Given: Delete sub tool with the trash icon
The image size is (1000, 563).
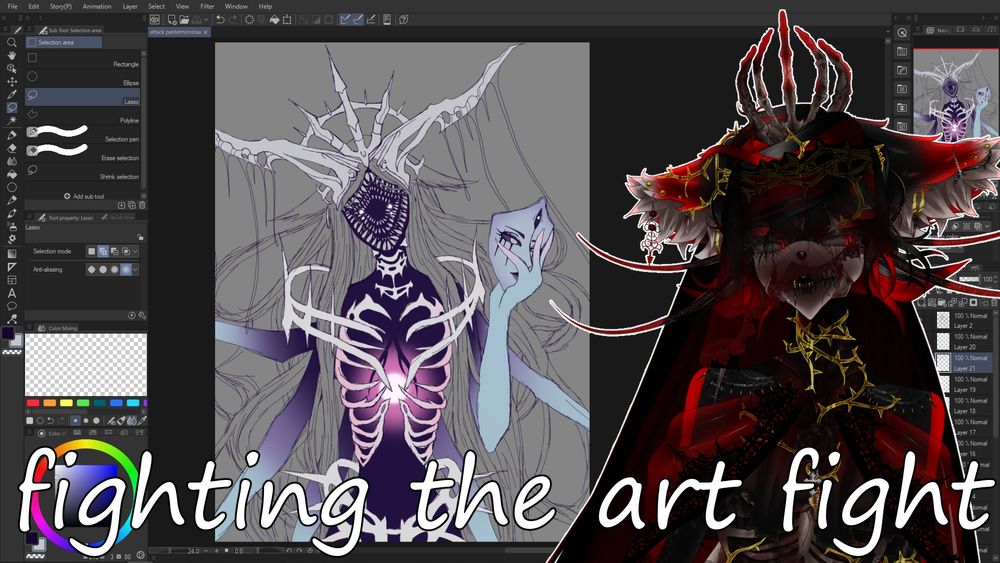Looking at the screenshot, I should tap(142, 205).
